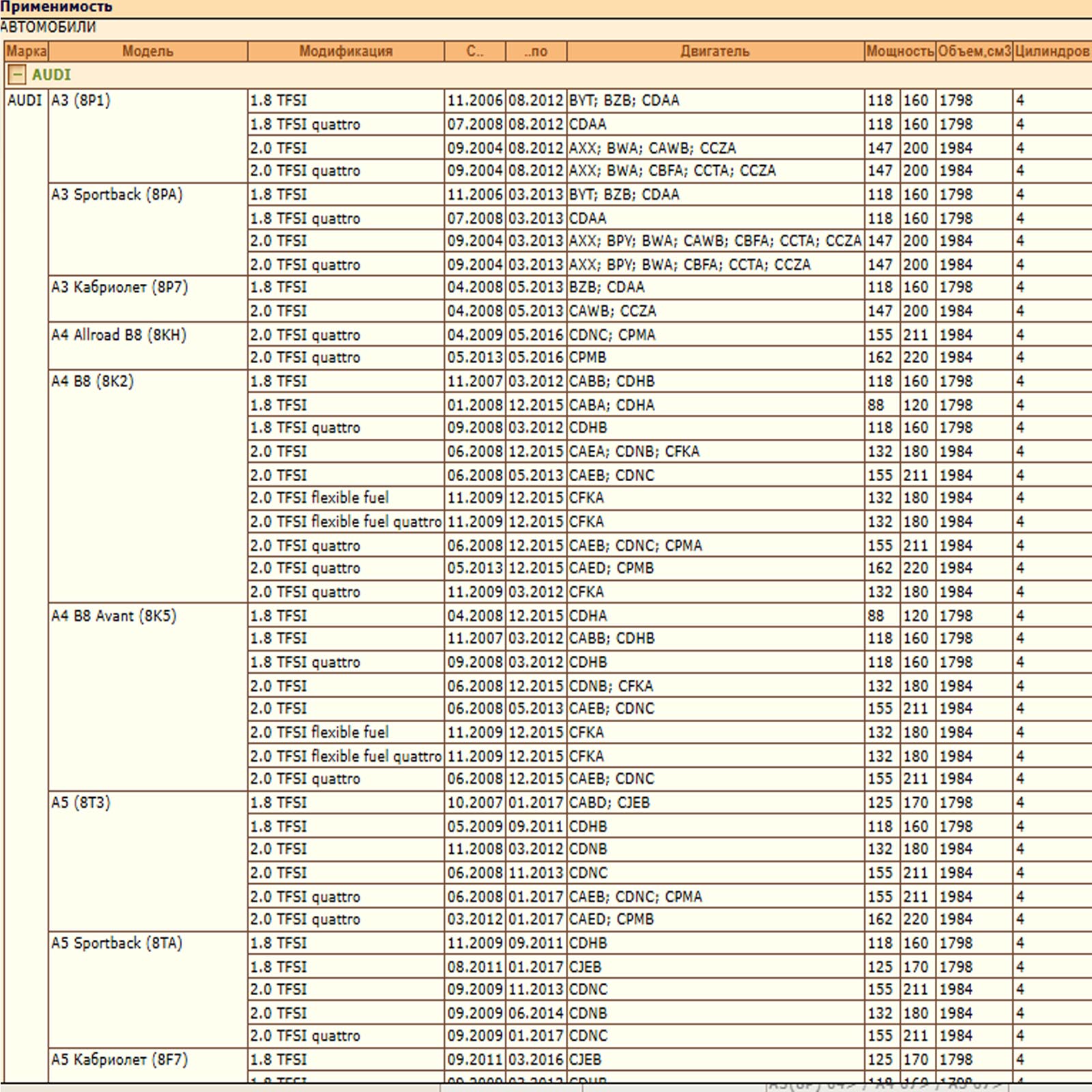The width and height of the screenshot is (1092, 1092).
Task: Select the A3 Кабриолет (8P7) model cell
Action: tap(119, 287)
